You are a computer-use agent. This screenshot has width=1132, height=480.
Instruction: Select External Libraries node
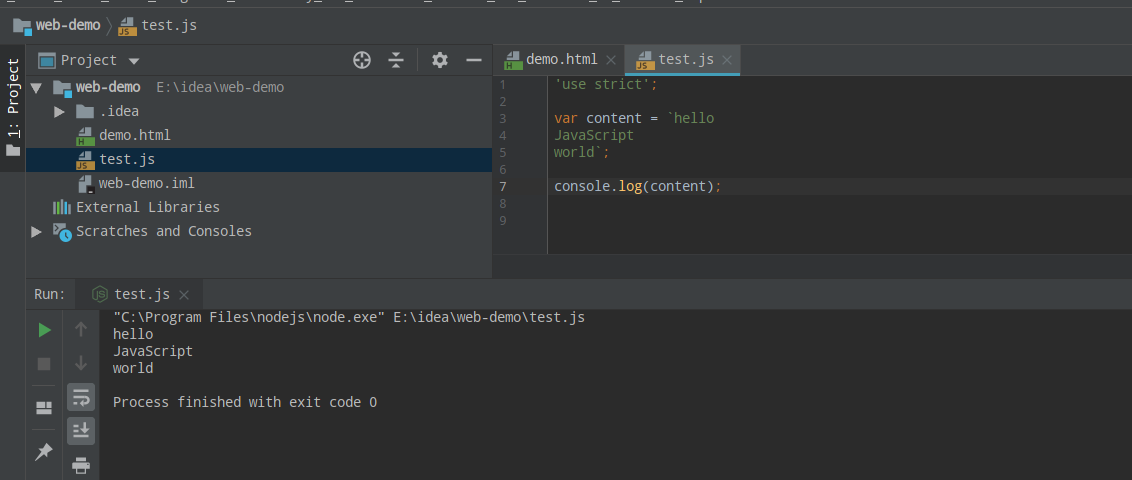(x=147, y=207)
